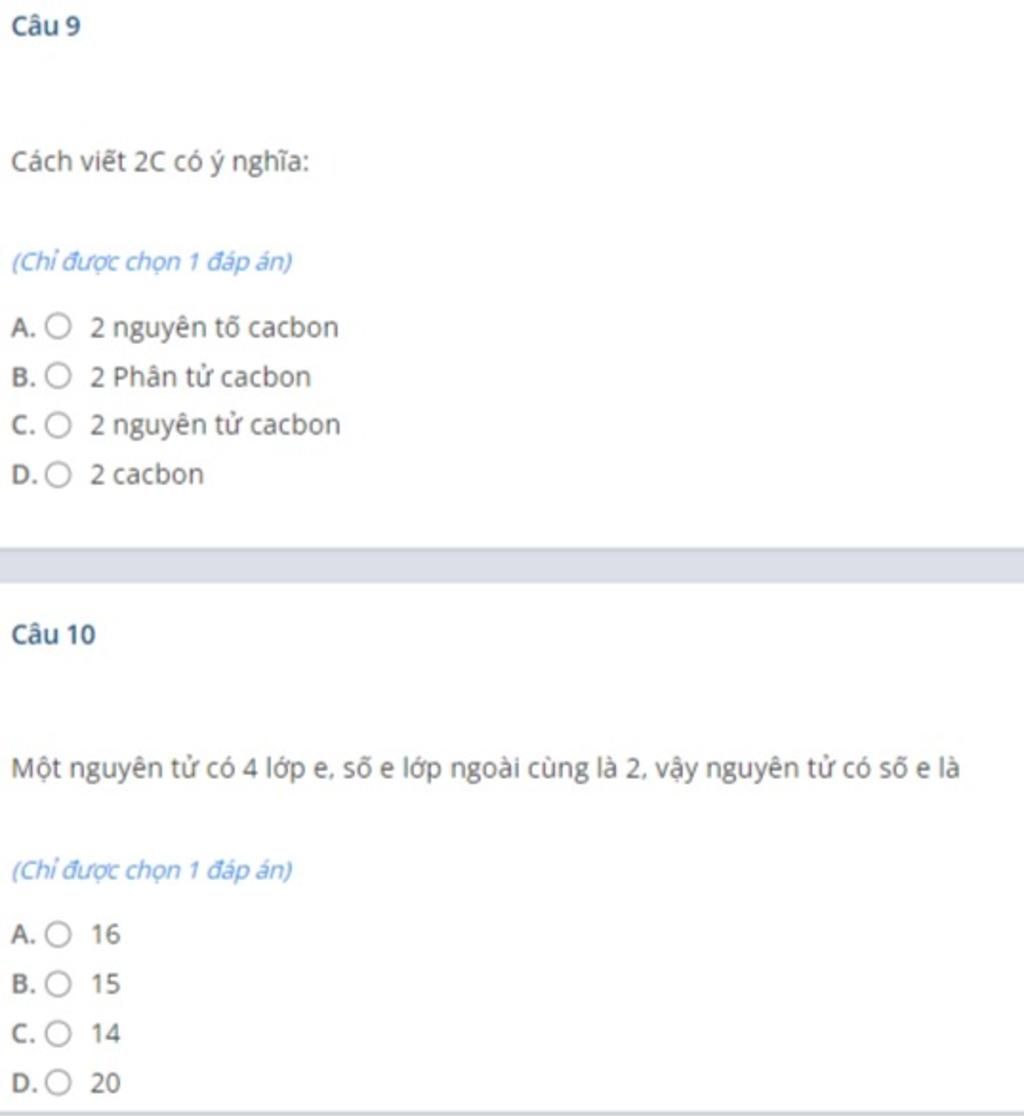Click the answer number text '20'
The image size is (1024, 1116).
[x=105, y=1083]
